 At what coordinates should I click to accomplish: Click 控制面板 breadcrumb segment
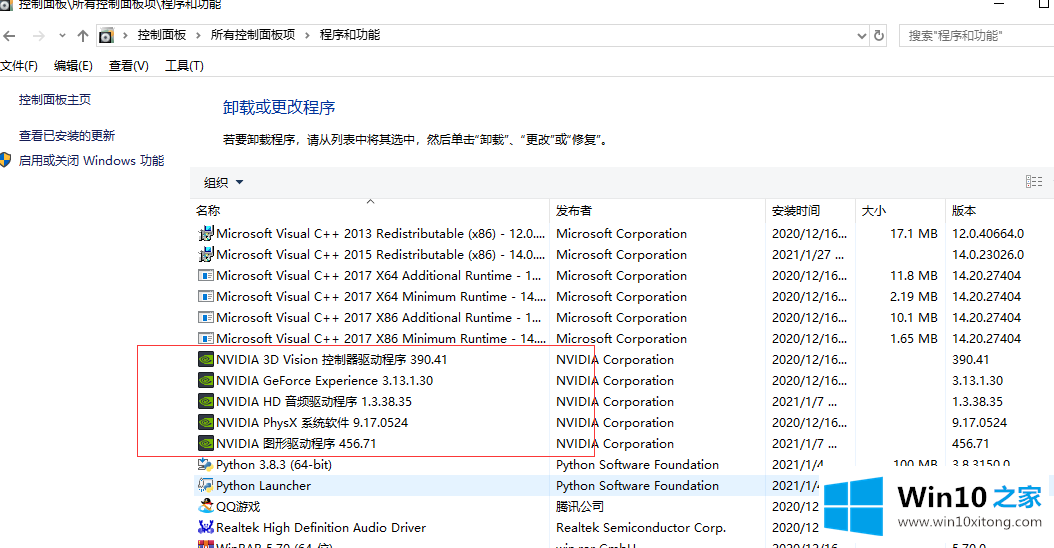tap(162, 35)
